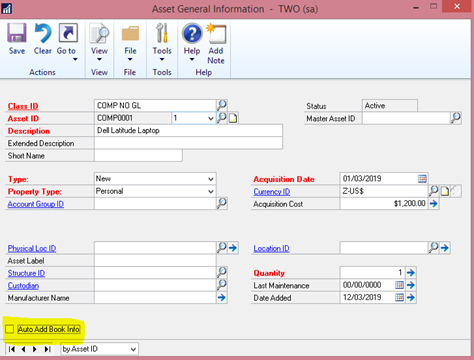Click the Physical Loc ID link
Screen dimensions: 474x360
coord(32,248)
